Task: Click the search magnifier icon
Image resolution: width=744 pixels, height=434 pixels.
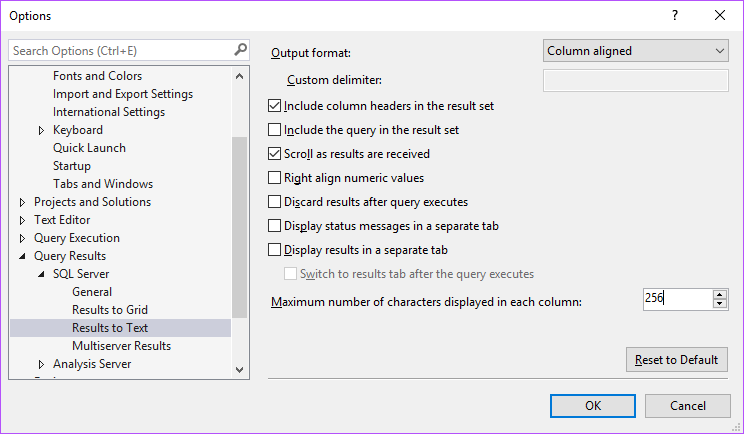Action: tap(240, 49)
